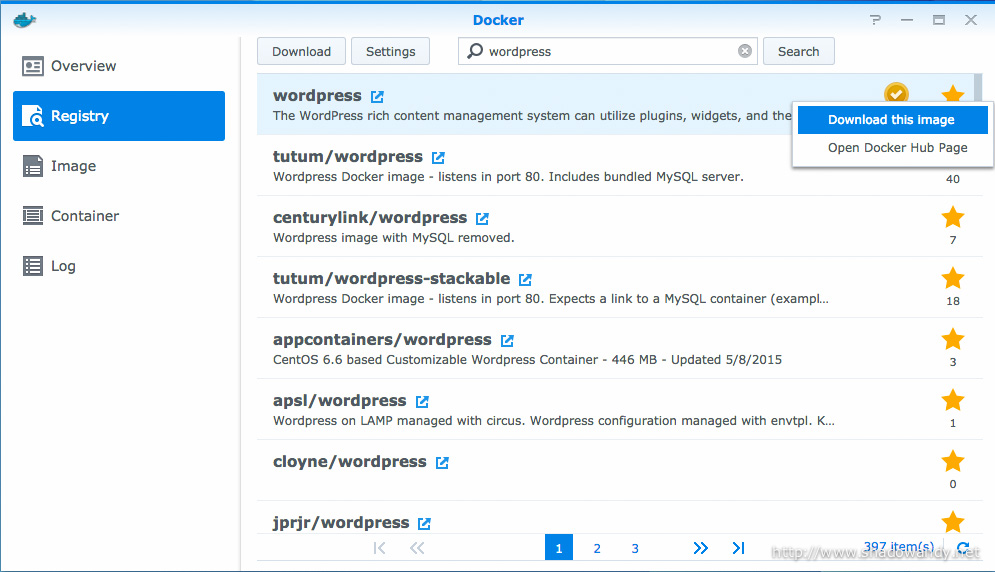Switch to the Image section

pos(119,166)
